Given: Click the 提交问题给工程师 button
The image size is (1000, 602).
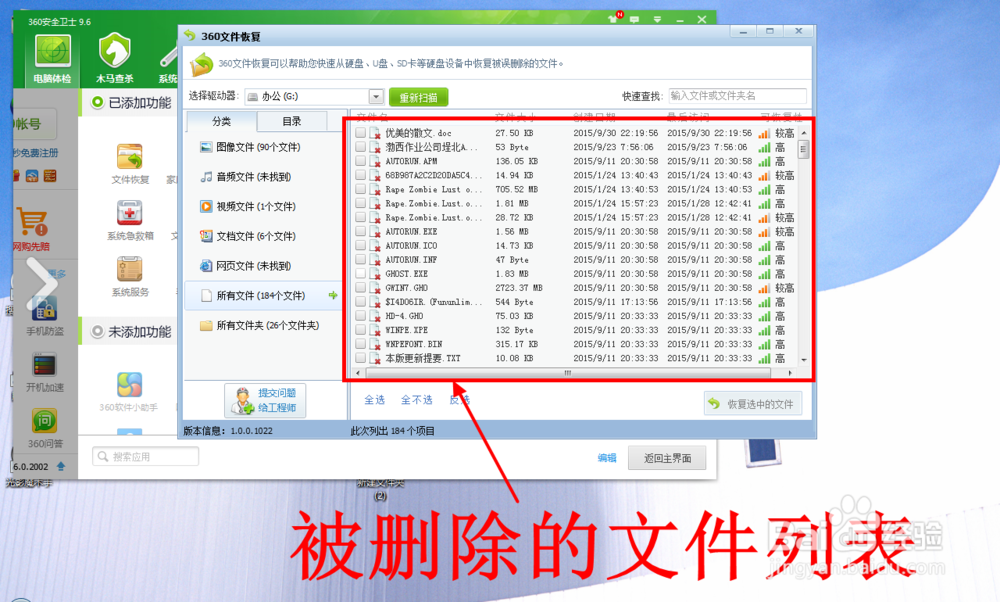Looking at the screenshot, I should pyautogui.click(x=265, y=400).
